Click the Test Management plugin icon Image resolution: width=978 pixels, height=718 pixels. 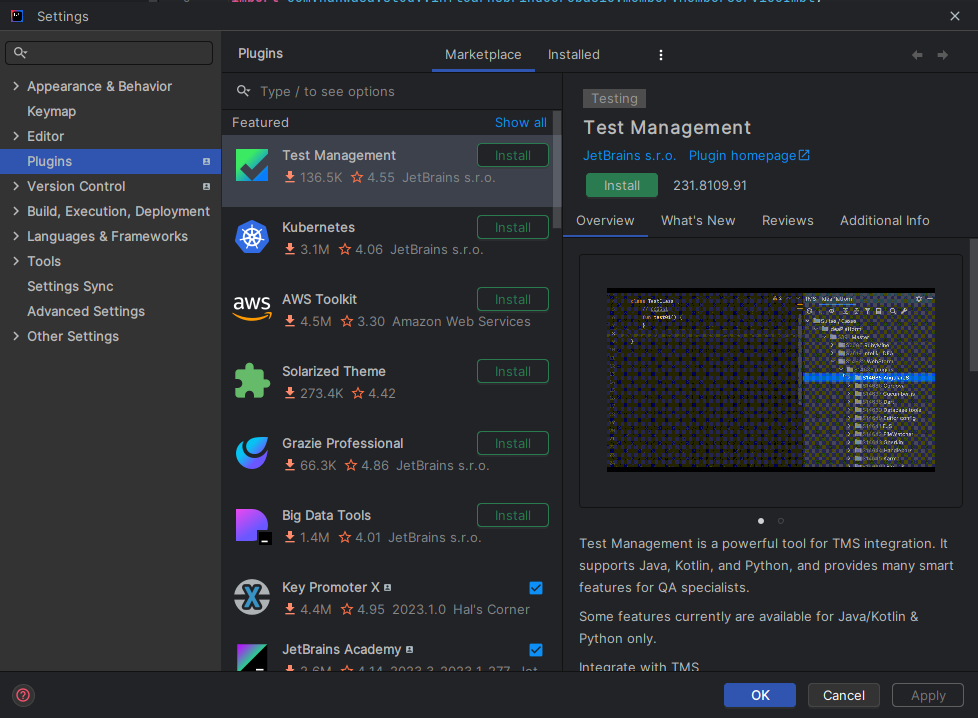pyautogui.click(x=252, y=165)
